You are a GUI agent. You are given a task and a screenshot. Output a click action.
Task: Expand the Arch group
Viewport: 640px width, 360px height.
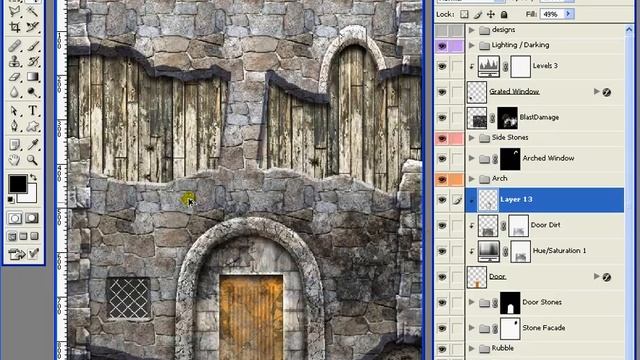pyautogui.click(x=472, y=179)
